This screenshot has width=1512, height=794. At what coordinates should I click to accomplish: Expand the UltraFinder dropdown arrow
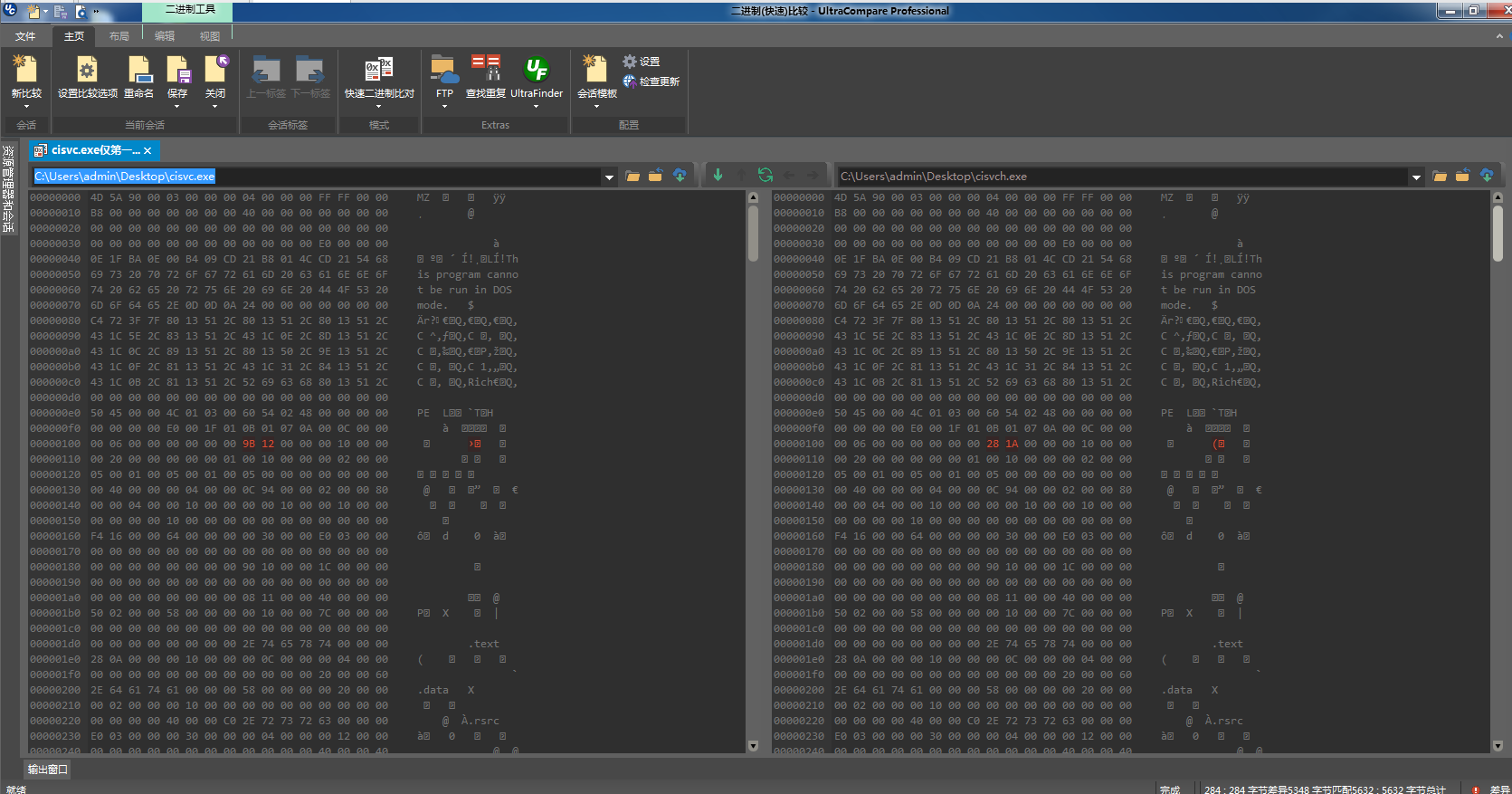tap(537, 107)
